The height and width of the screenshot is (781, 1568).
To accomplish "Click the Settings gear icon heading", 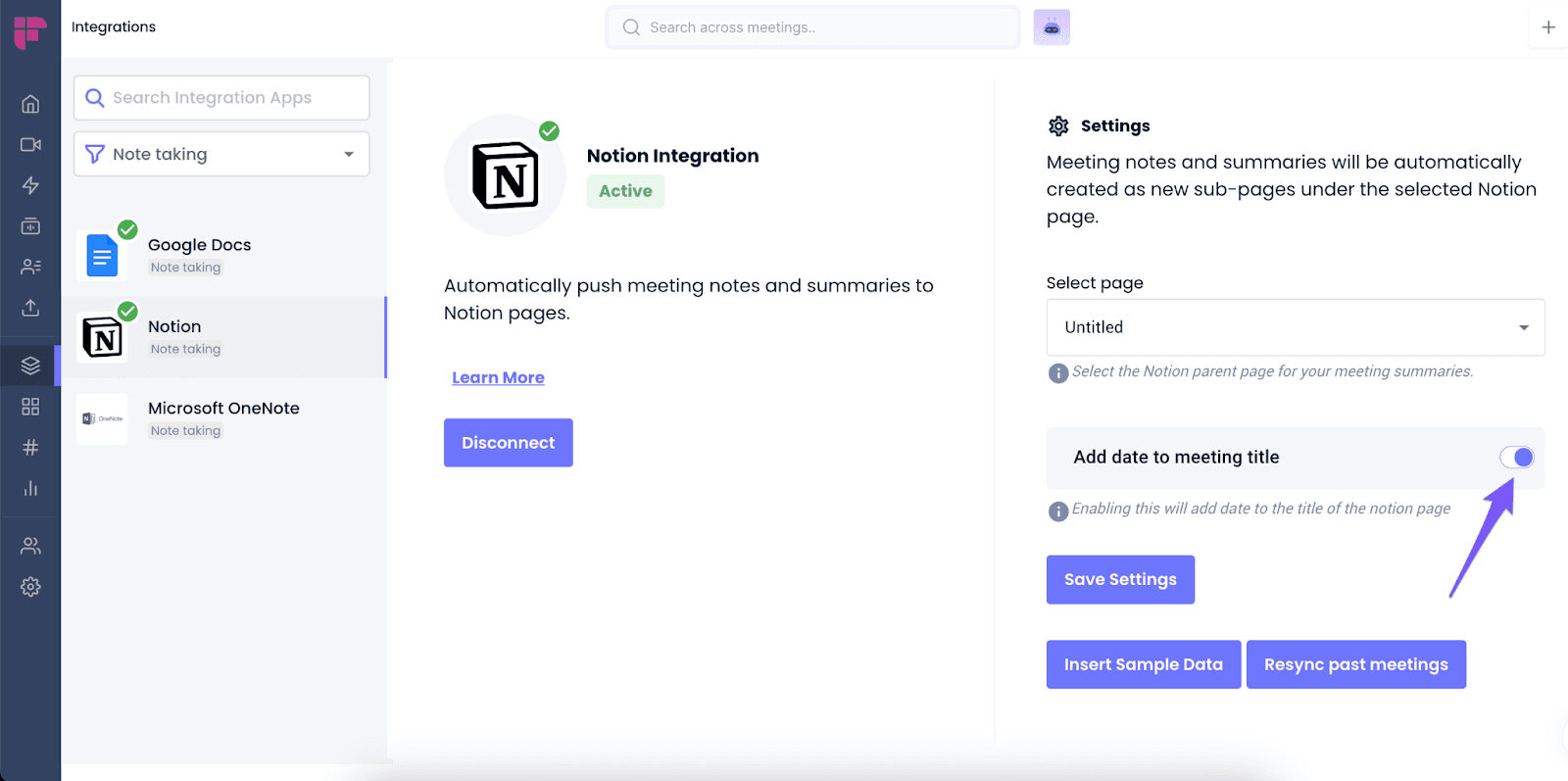I will [x=1058, y=126].
